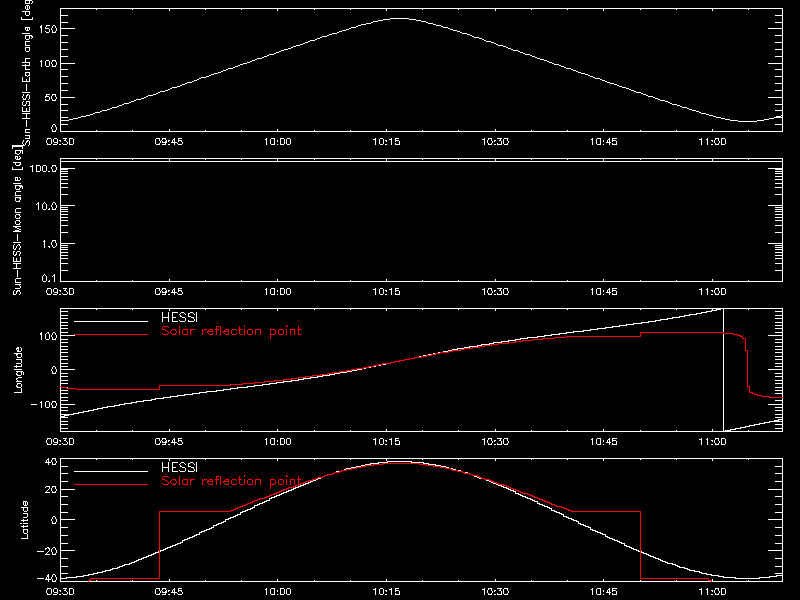The image size is (800, 600).
Task: Click the 1.0 tick on Moon angle axis
Action: pyautogui.click(x=49, y=244)
